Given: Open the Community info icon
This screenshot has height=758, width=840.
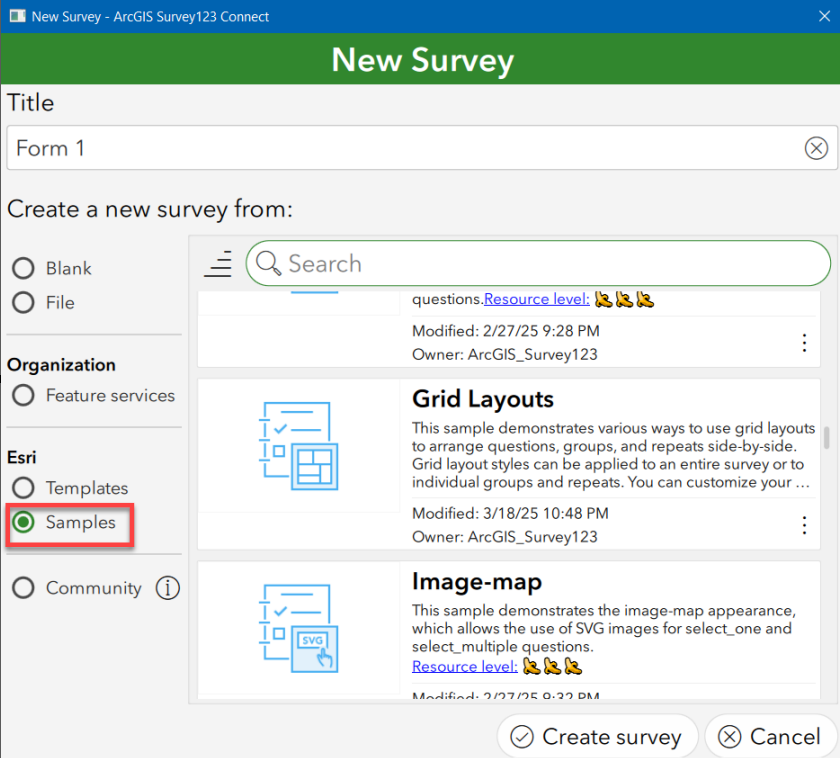Looking at the screenshot, I should tap(168, 588).
